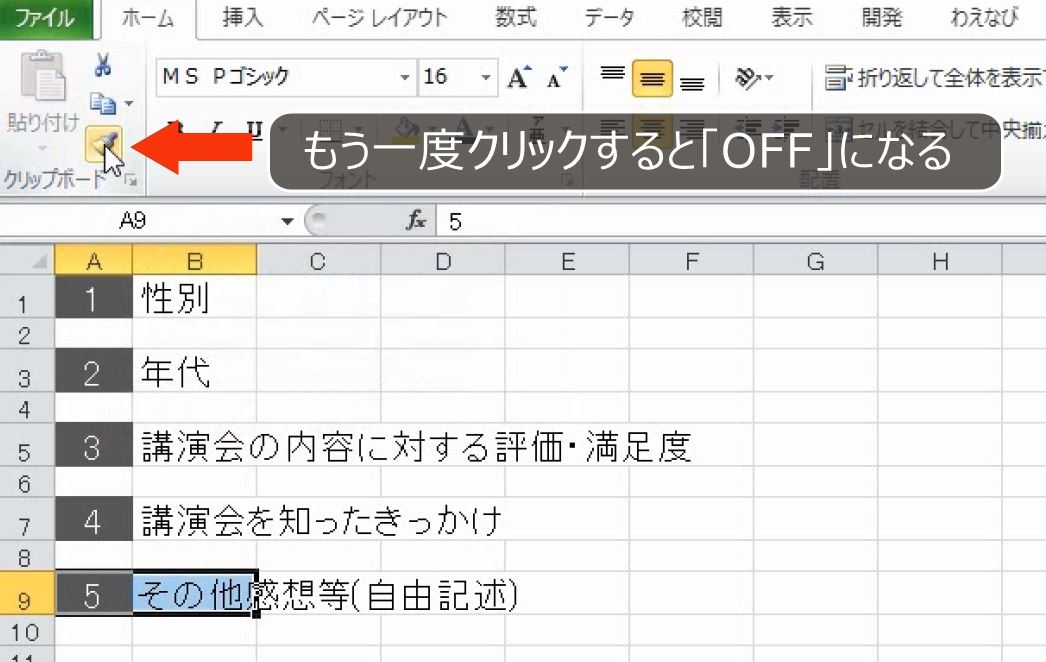Select row 2 header
This screenshot has width=1046, height=662.
tap(27, 334)
